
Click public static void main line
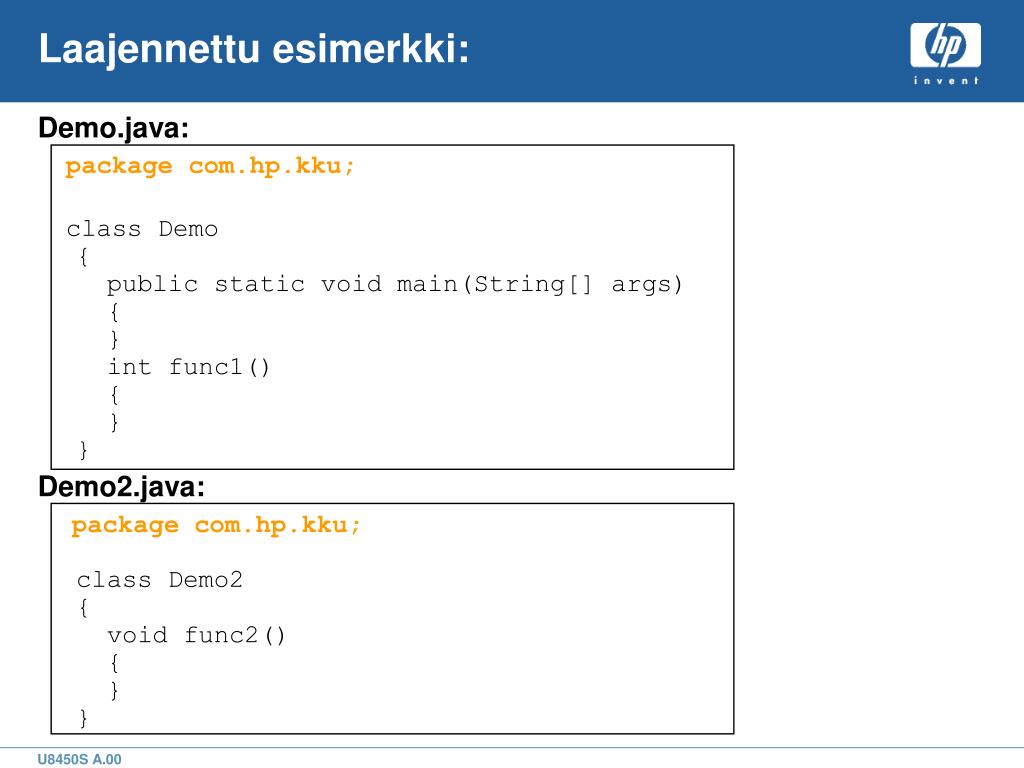[x=394, y=285]
